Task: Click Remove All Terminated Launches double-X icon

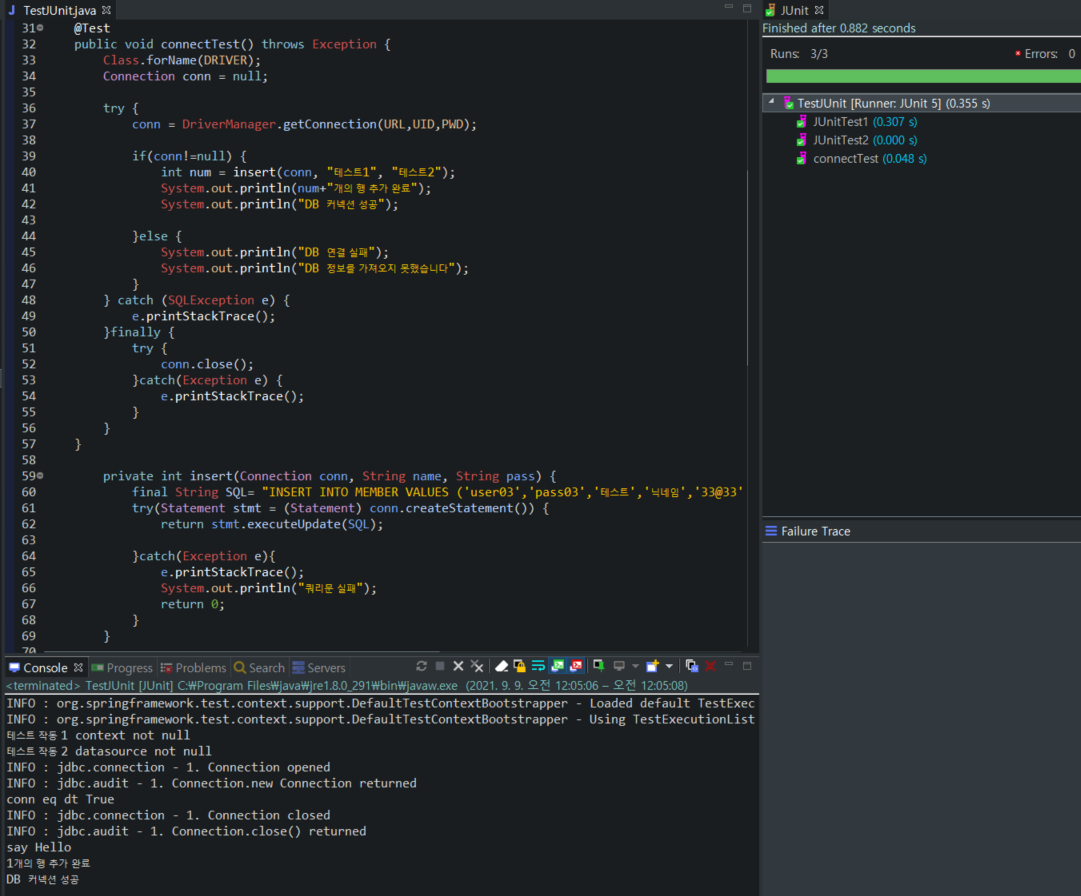Action: click(477, 666)
